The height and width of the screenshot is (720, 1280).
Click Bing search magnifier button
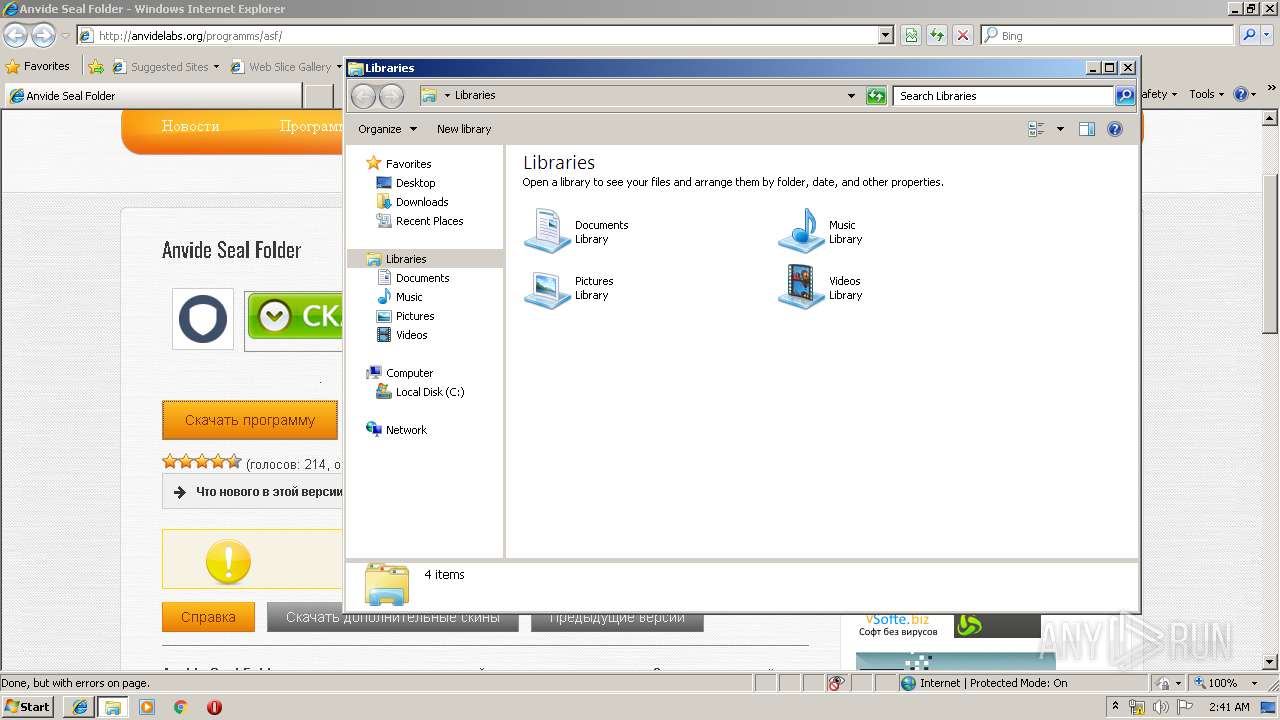point(1248,36)
